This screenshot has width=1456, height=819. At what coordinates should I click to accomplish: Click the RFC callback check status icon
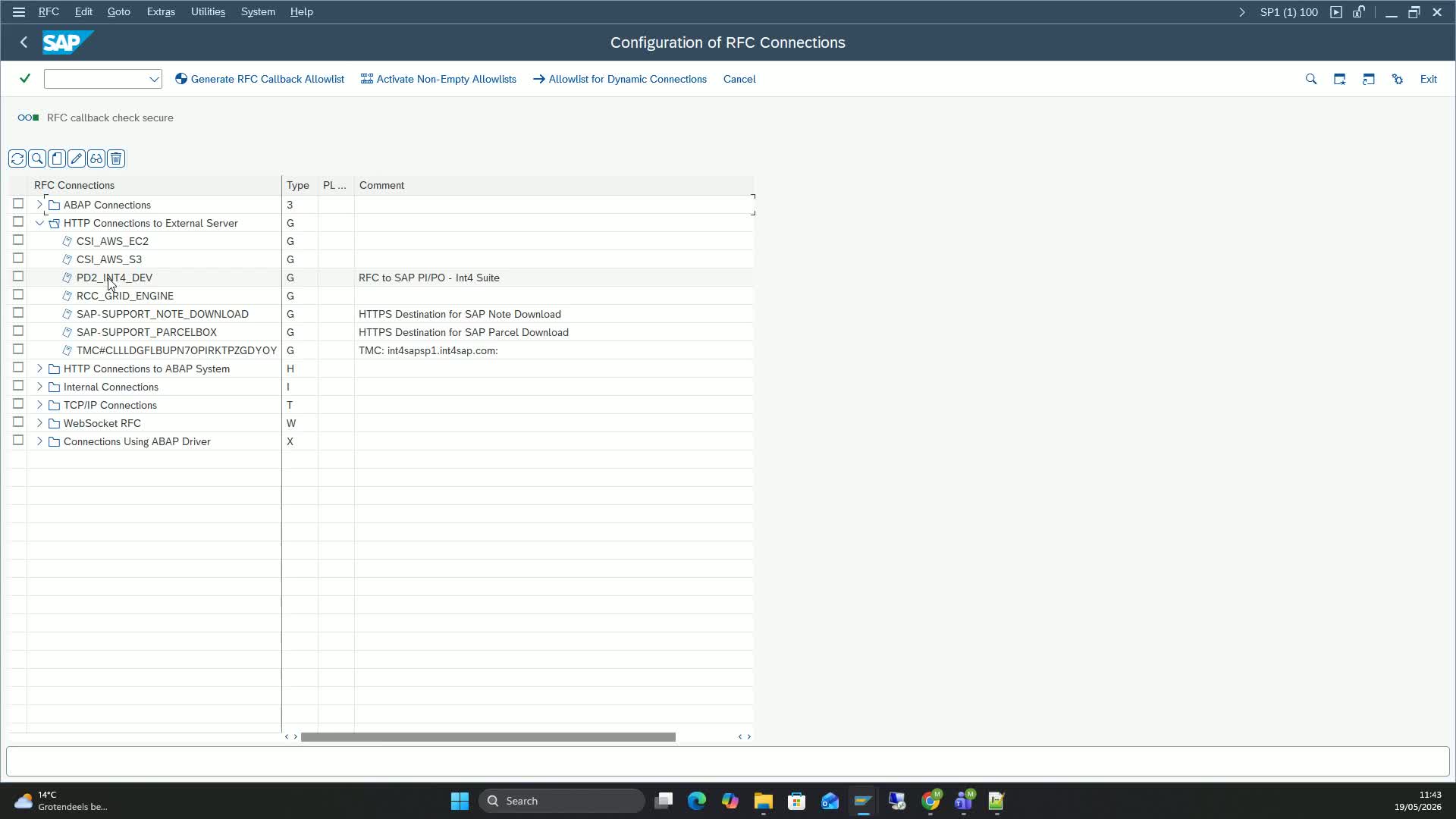click(x=28, y=118)
